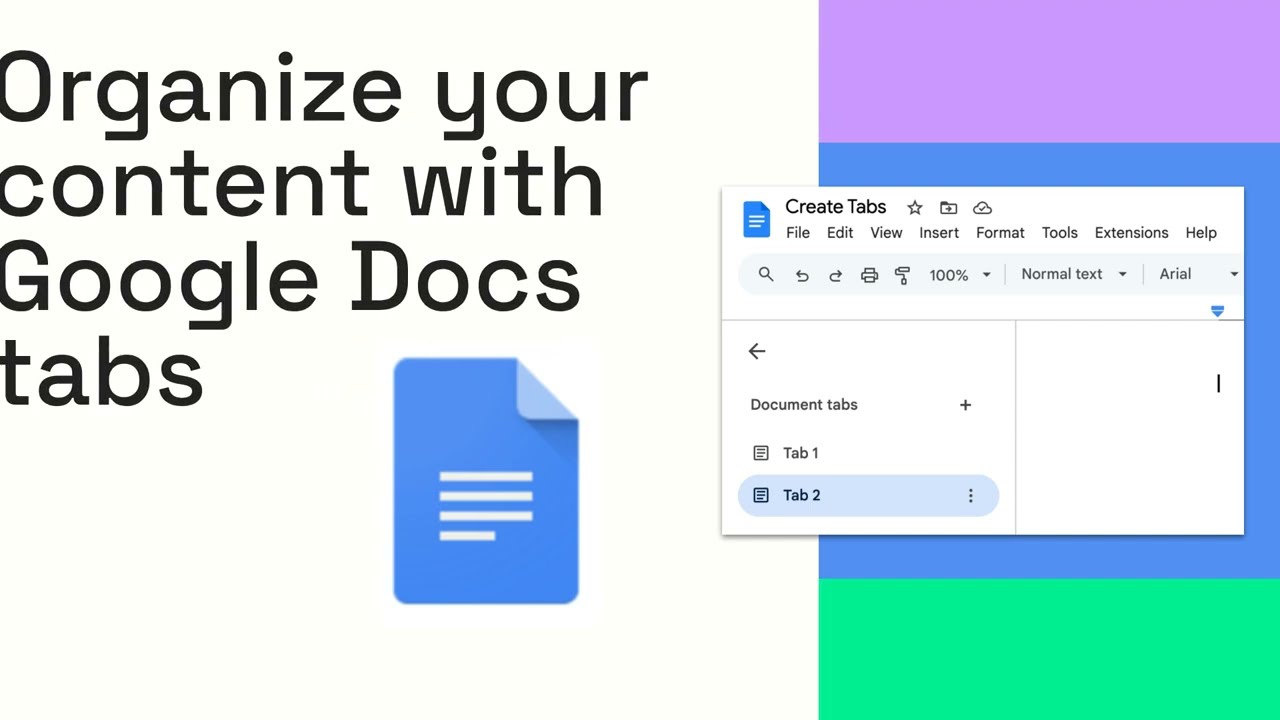1280x720 pixels.
Task: Click the large Google Docs logo graphic
Action: point(486,481)
